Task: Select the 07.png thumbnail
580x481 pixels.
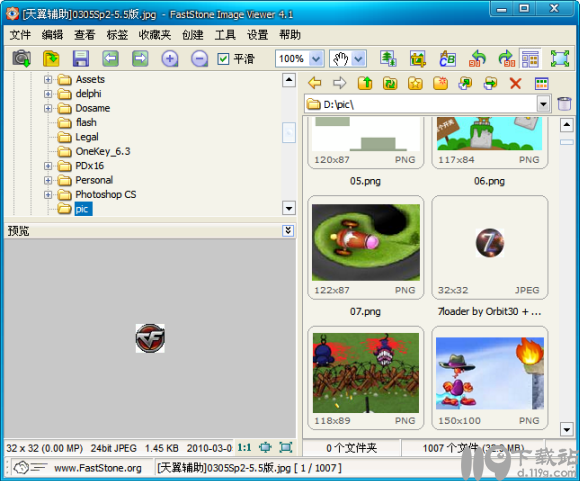Action: point(365,247)
